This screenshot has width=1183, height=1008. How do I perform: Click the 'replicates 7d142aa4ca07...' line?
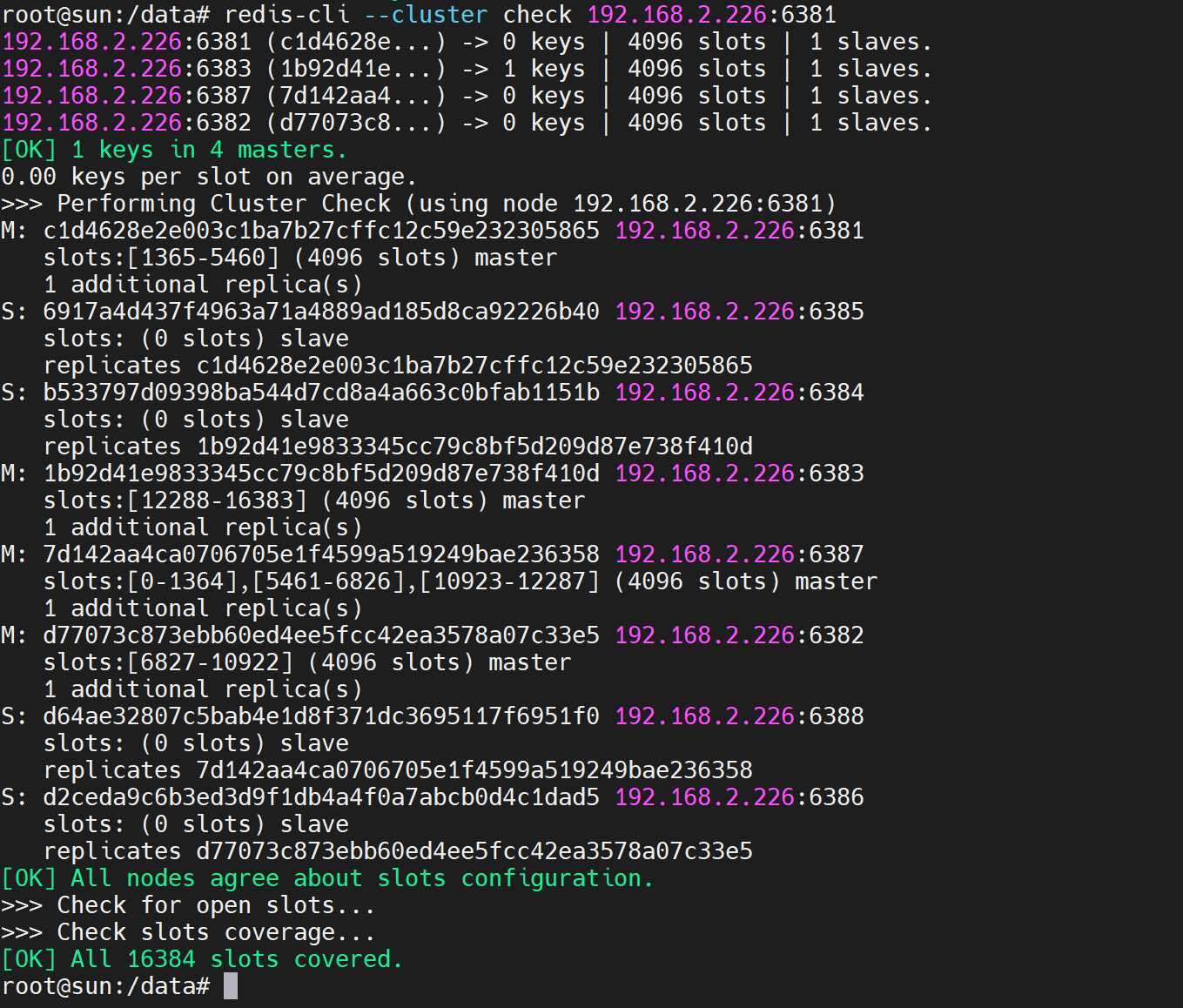(x=398, y=770)
